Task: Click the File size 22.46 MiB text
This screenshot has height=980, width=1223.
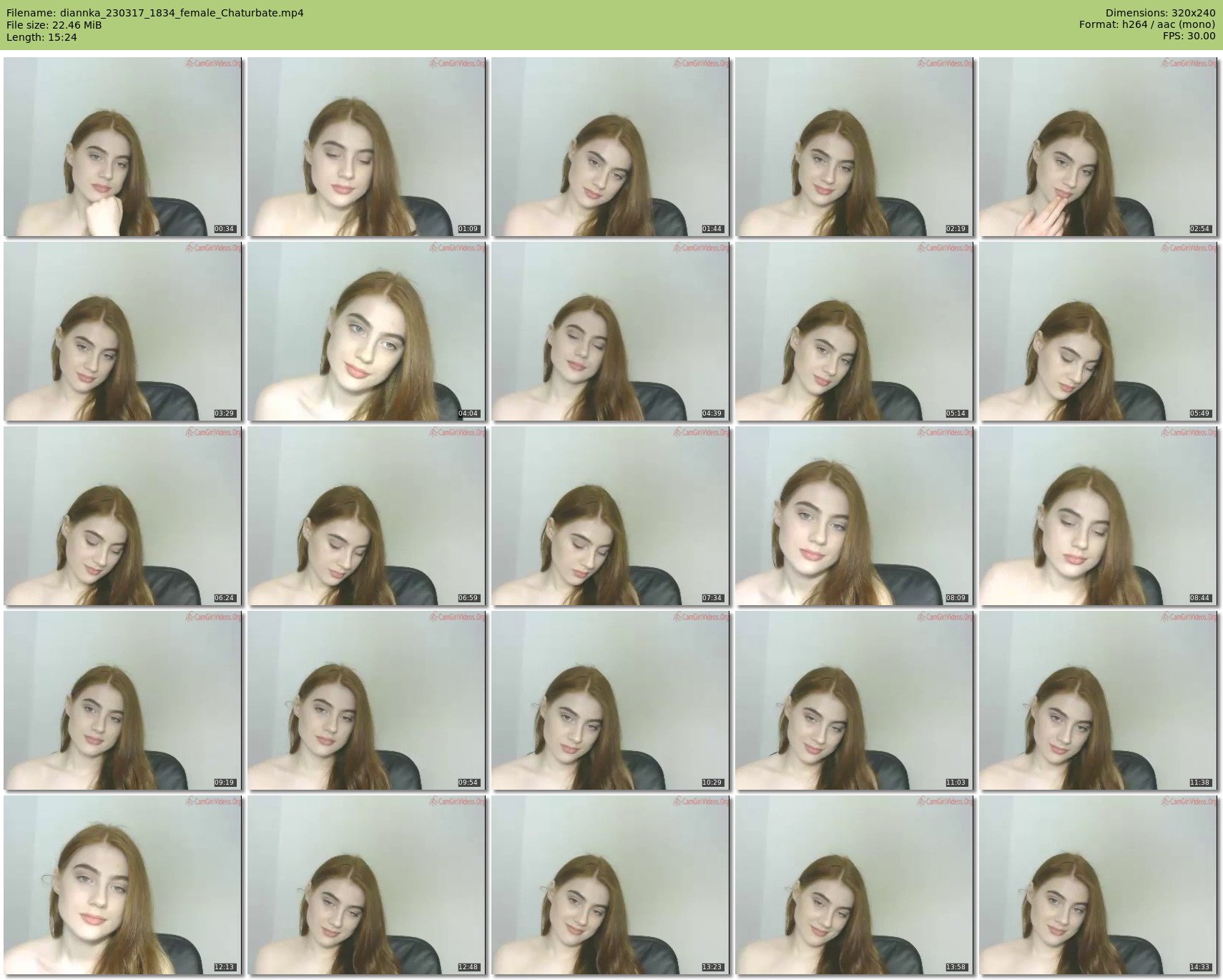Action: click(x=54, y=25)
